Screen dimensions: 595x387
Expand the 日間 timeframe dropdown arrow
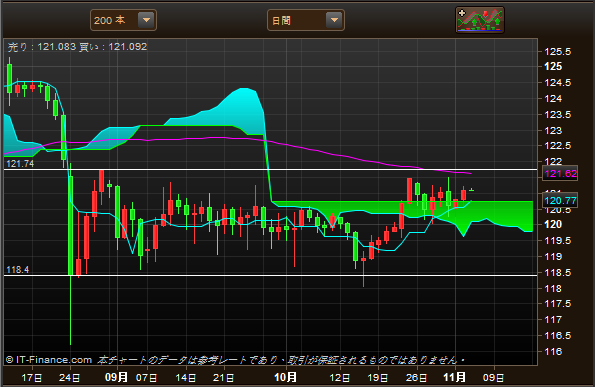(x=334, y=20)
